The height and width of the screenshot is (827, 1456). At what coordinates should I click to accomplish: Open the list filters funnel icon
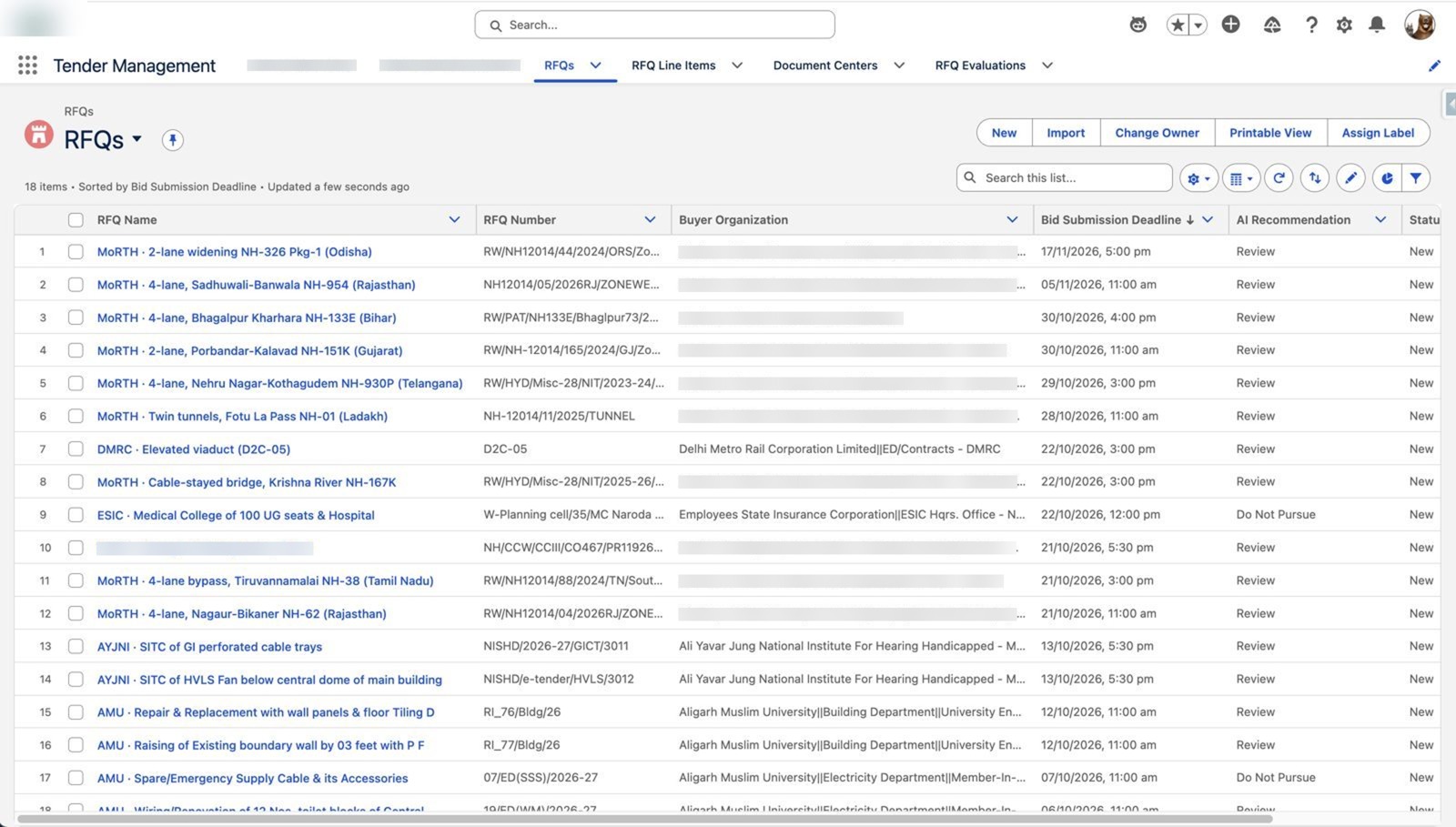(1416, 178)
